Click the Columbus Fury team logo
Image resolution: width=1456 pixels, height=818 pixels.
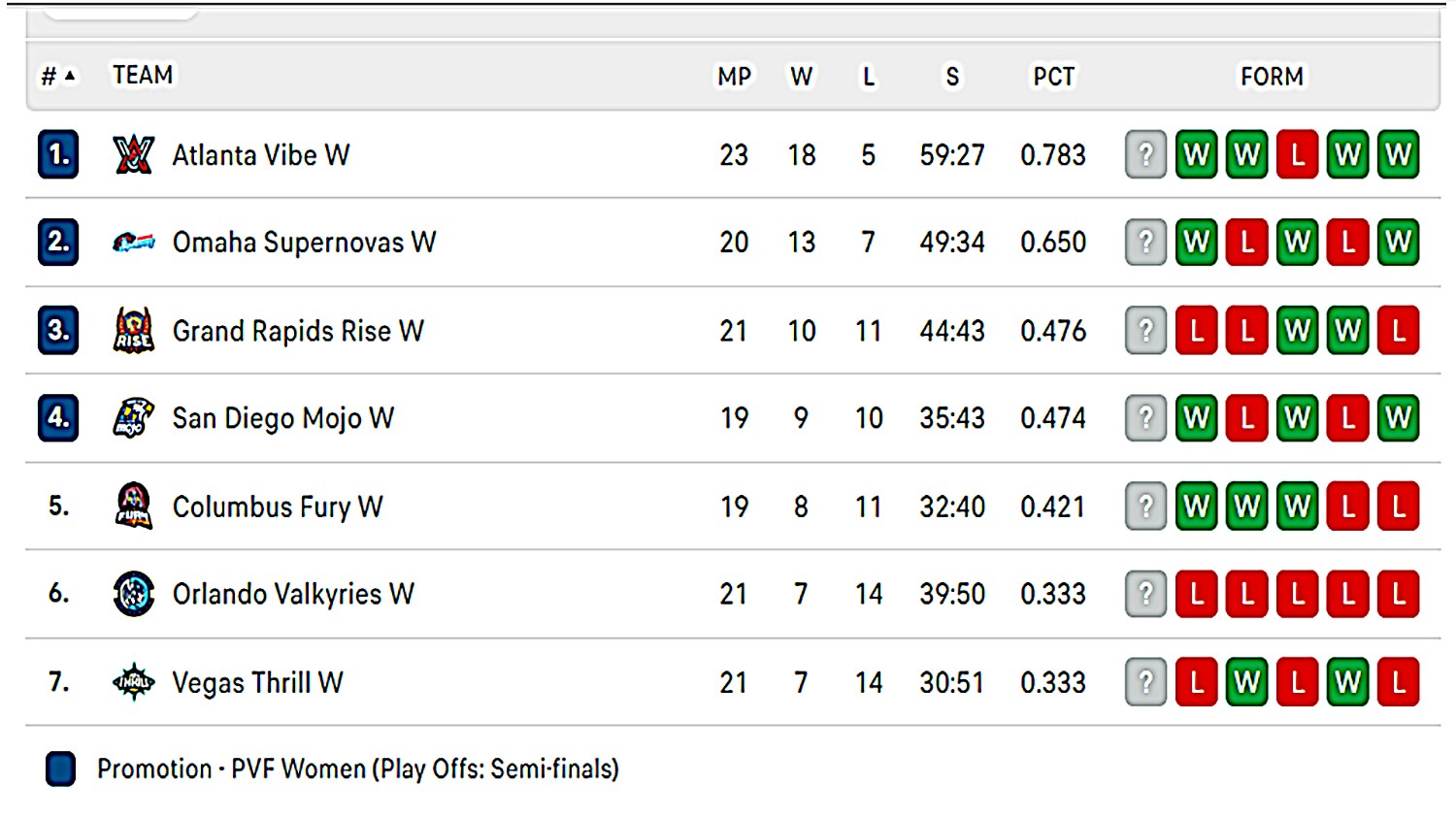[133, 506]
